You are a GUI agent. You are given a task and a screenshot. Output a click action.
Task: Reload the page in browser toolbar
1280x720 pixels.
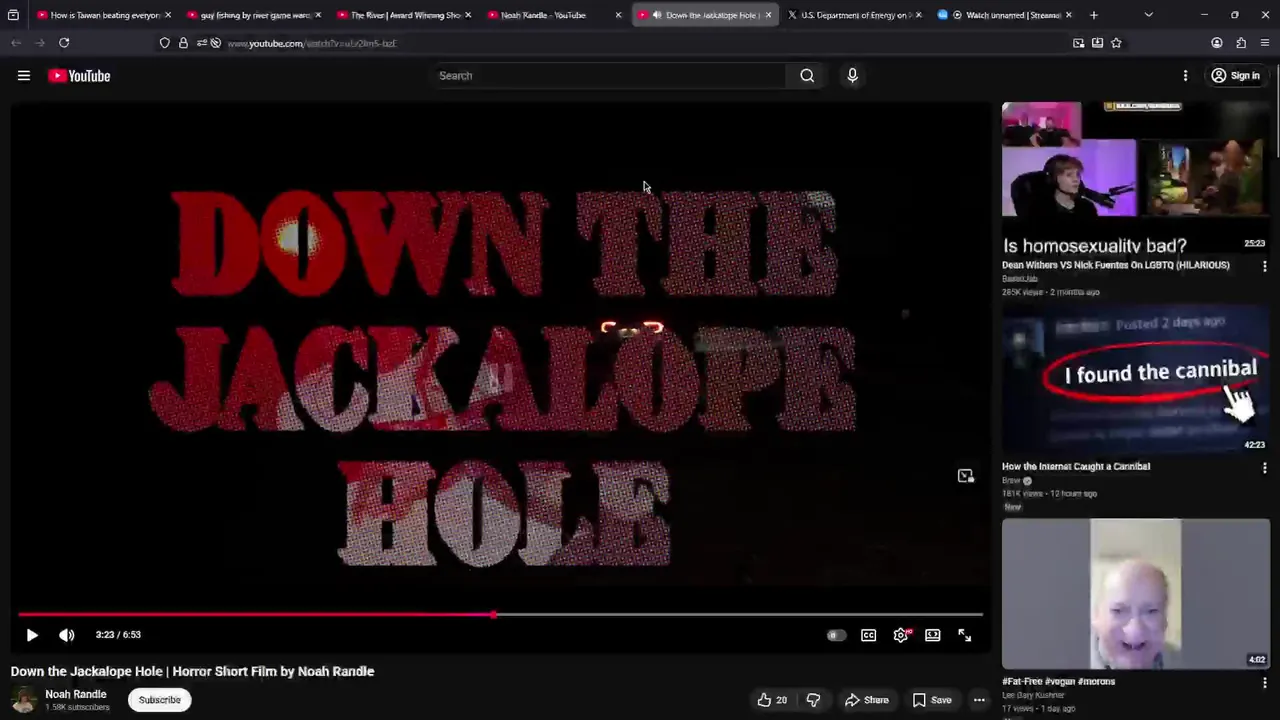click(x=64, y=43)
